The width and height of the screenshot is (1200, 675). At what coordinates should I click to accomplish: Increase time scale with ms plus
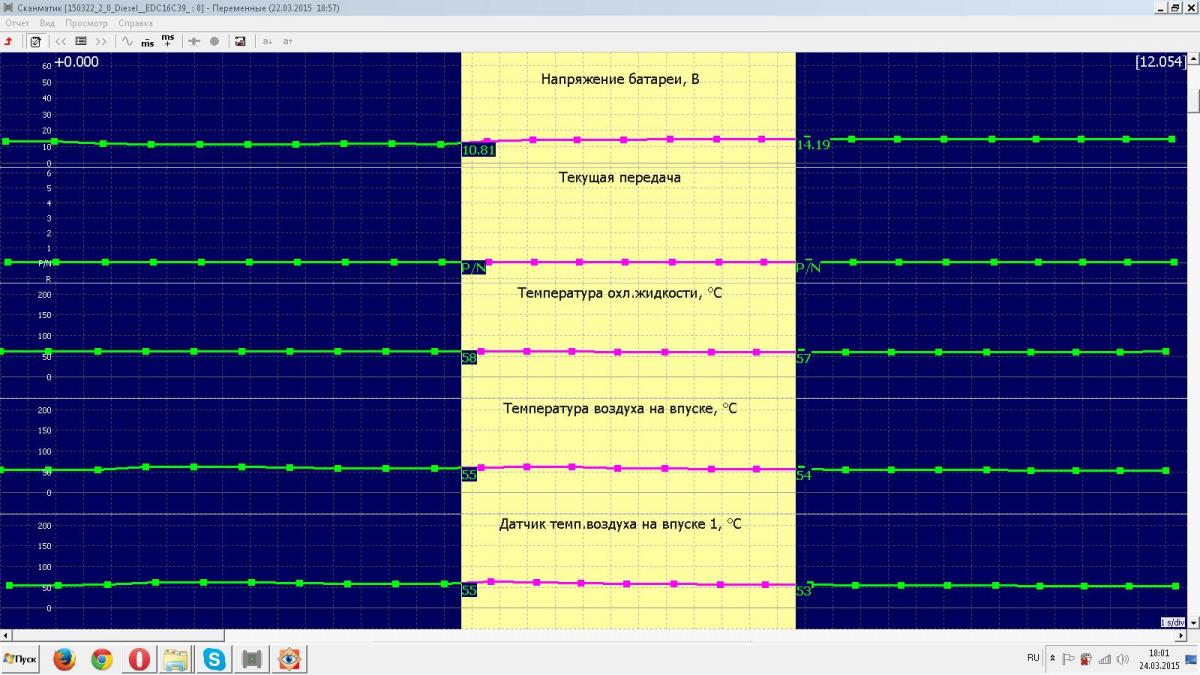coord(168,41)
